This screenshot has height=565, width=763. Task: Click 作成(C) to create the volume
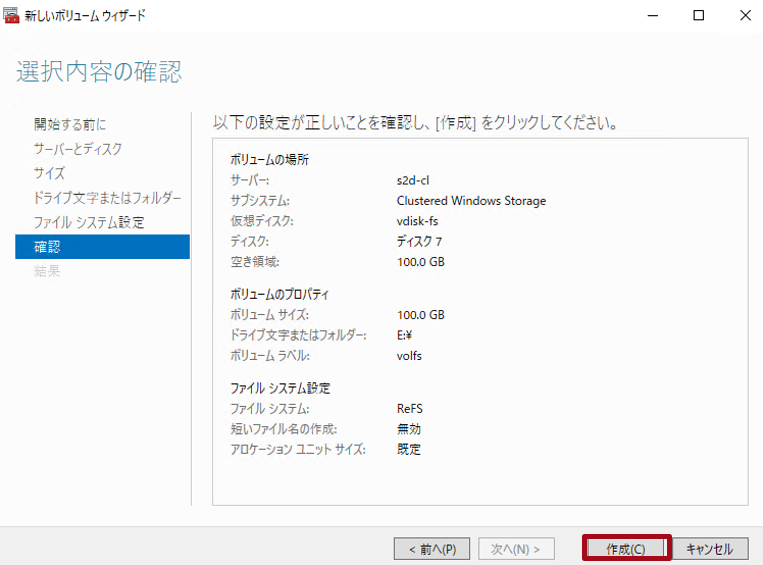(625, 549)
